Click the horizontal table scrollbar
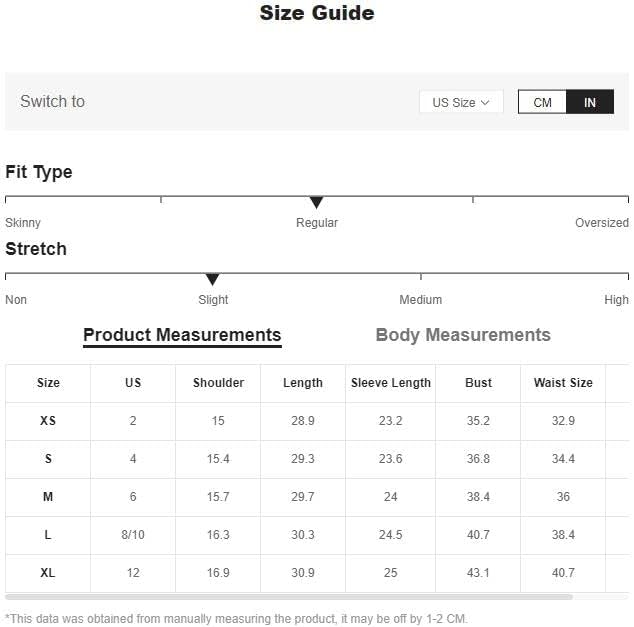Viewport: 634px width, 627px height. pyautogui.click(x=289, y=597)
